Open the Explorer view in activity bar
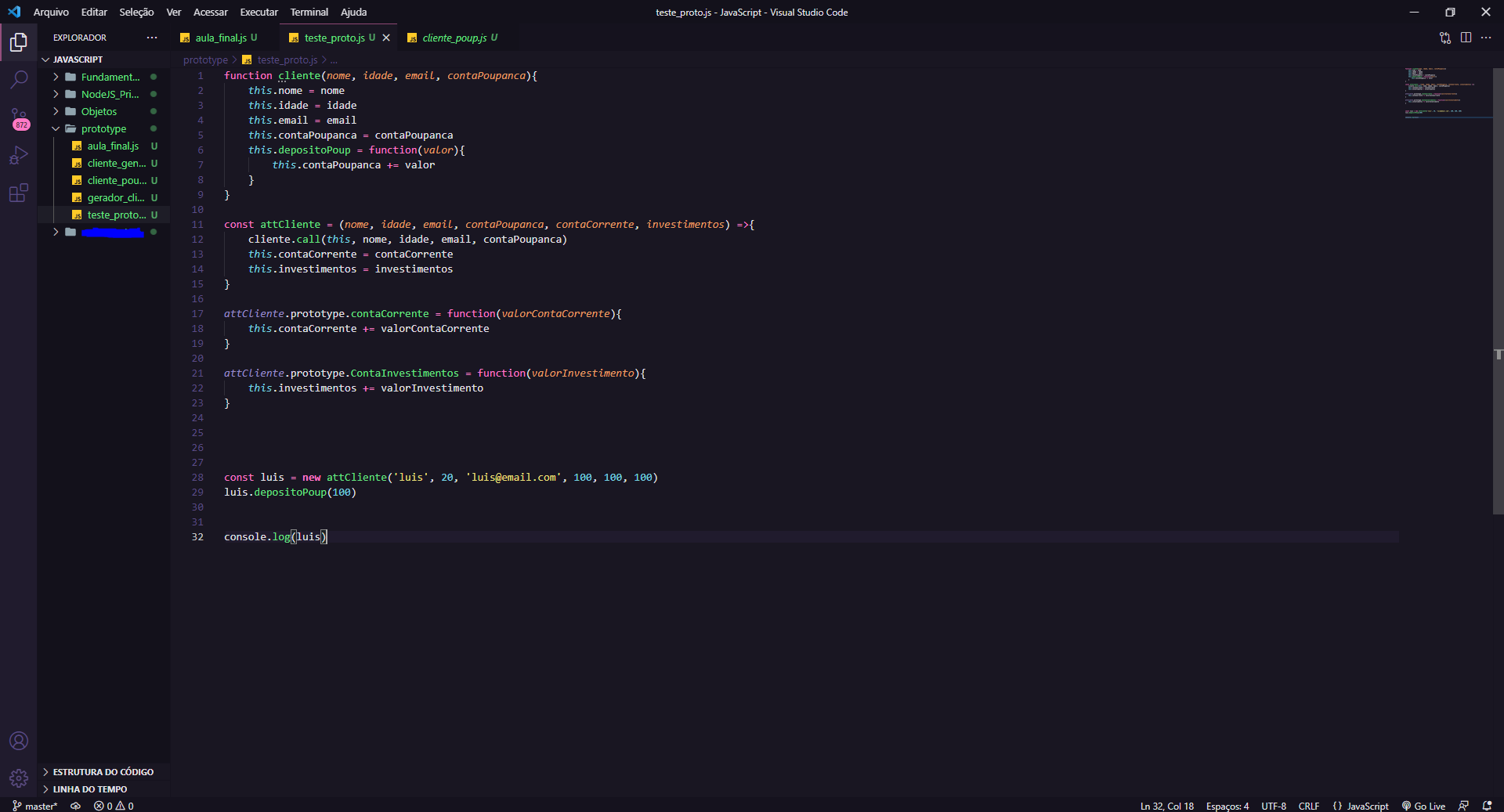 [19, 42]
